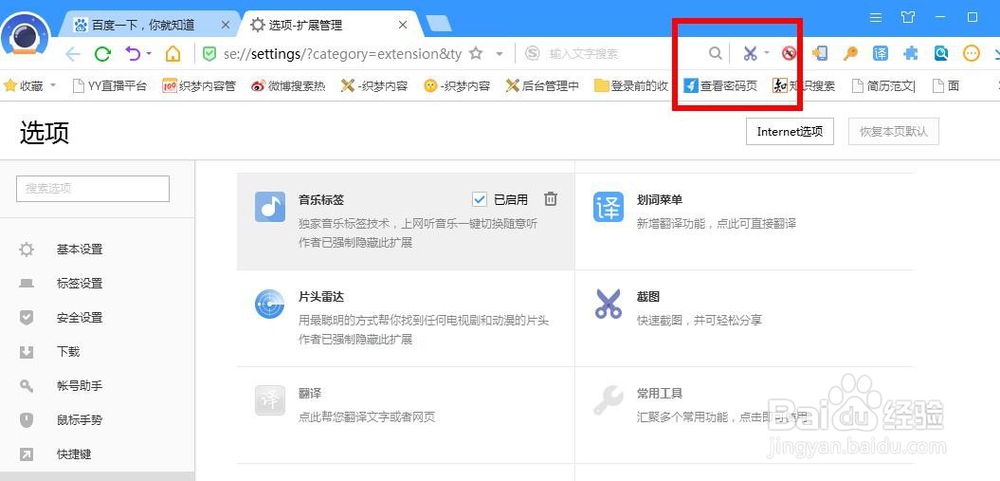Click the green security shield in address bar
Image resolution: width=1000 pixels, height=481 pixels.
coord(209,54)
